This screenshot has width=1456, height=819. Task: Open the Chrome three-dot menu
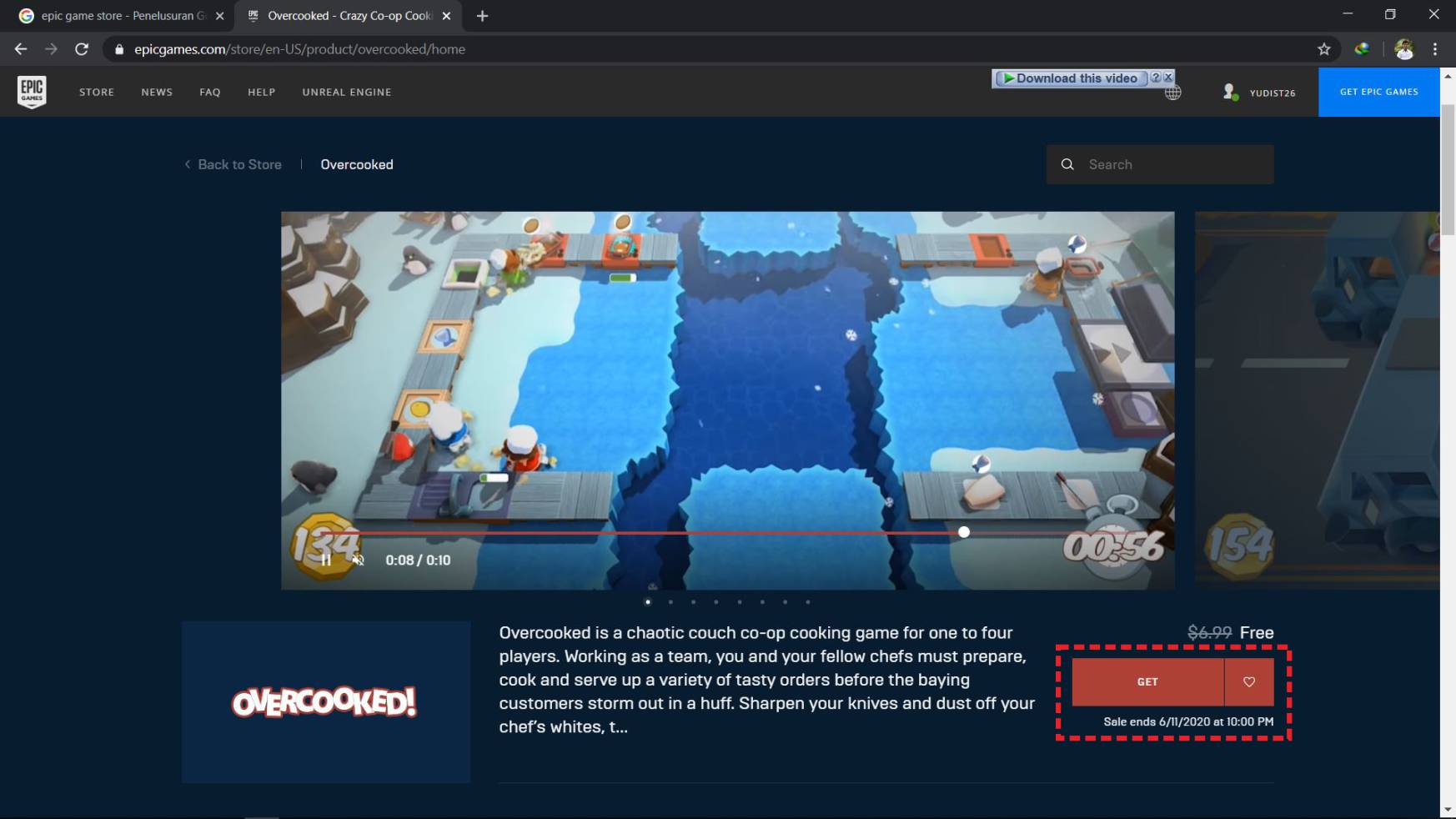click(x=1435, y=49)
